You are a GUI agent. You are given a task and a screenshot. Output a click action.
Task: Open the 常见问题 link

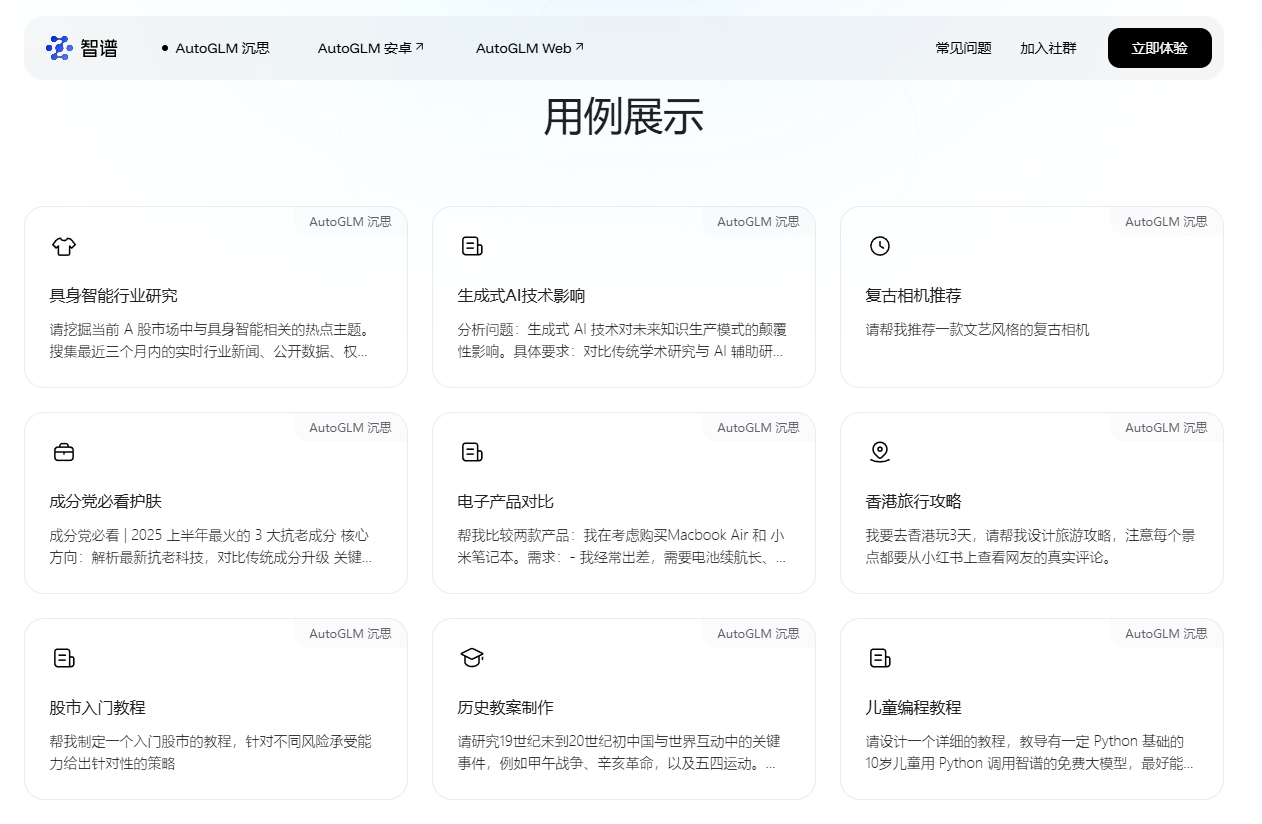(963, 48)
